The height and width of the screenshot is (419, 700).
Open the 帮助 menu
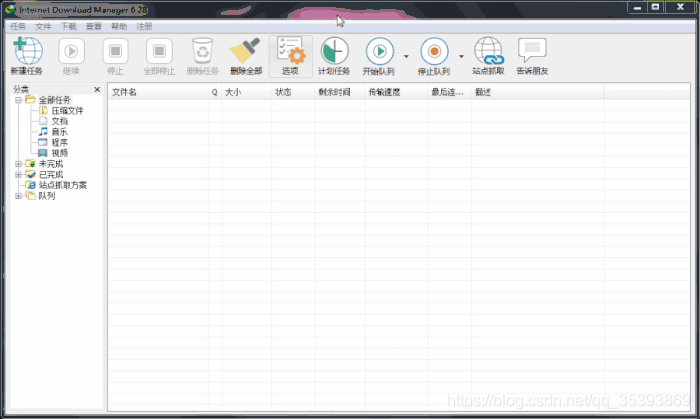point(119,26)
